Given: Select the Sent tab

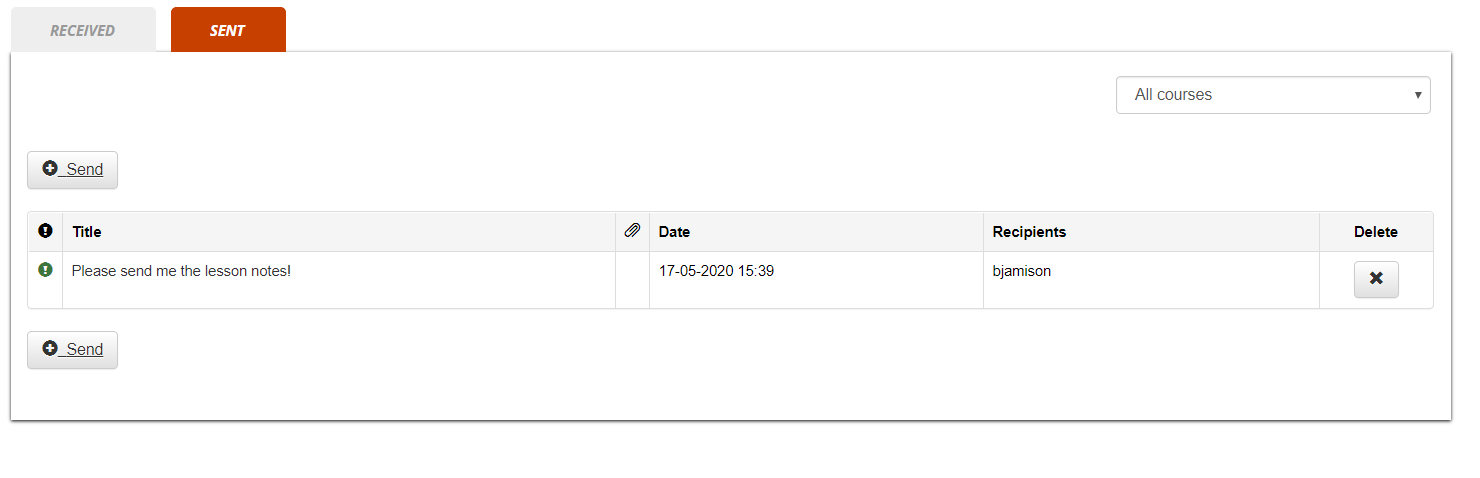Looking at the screenshot, I should point(228,30).
